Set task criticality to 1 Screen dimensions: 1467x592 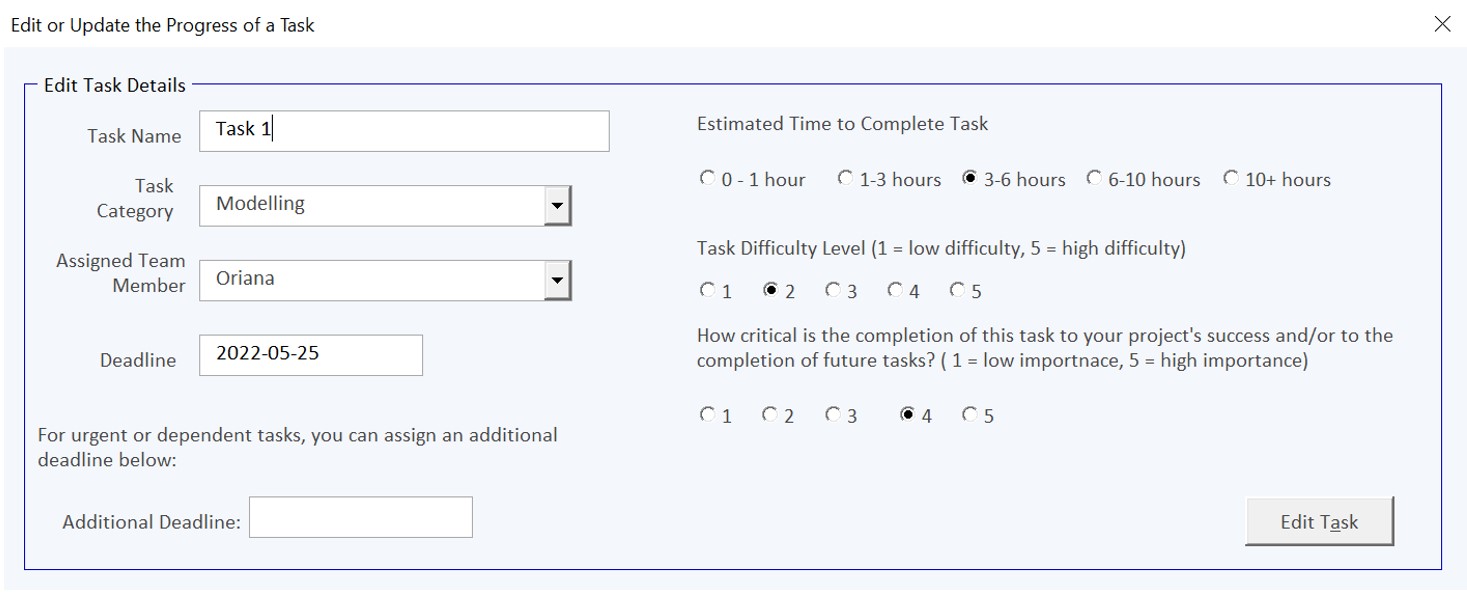[706, 415]
